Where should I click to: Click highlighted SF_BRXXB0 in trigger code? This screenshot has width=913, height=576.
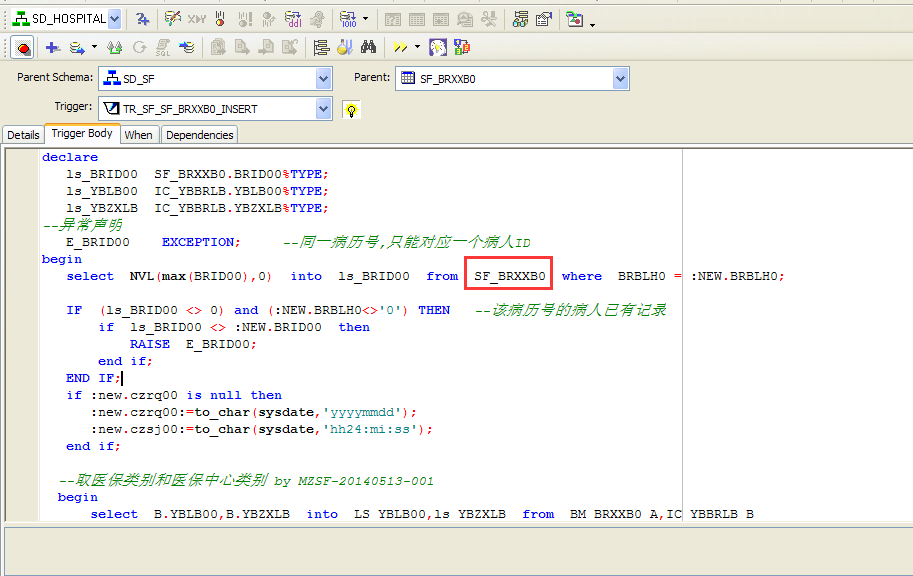(510, 276)
